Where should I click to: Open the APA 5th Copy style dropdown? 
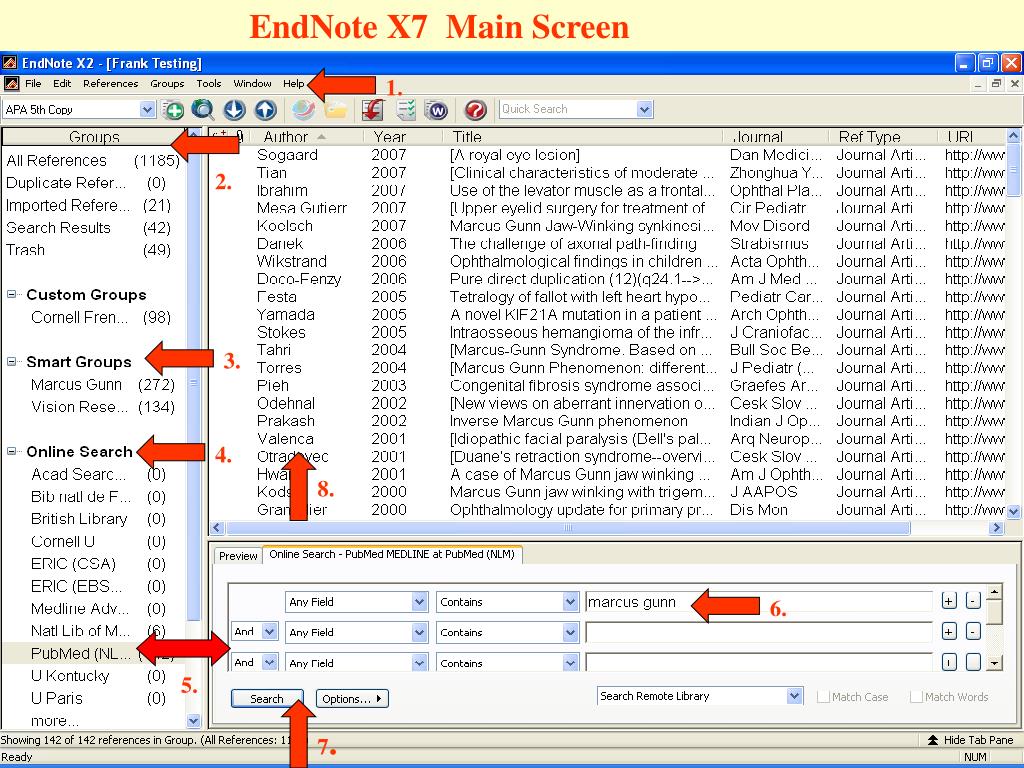(x=148, y=109)
